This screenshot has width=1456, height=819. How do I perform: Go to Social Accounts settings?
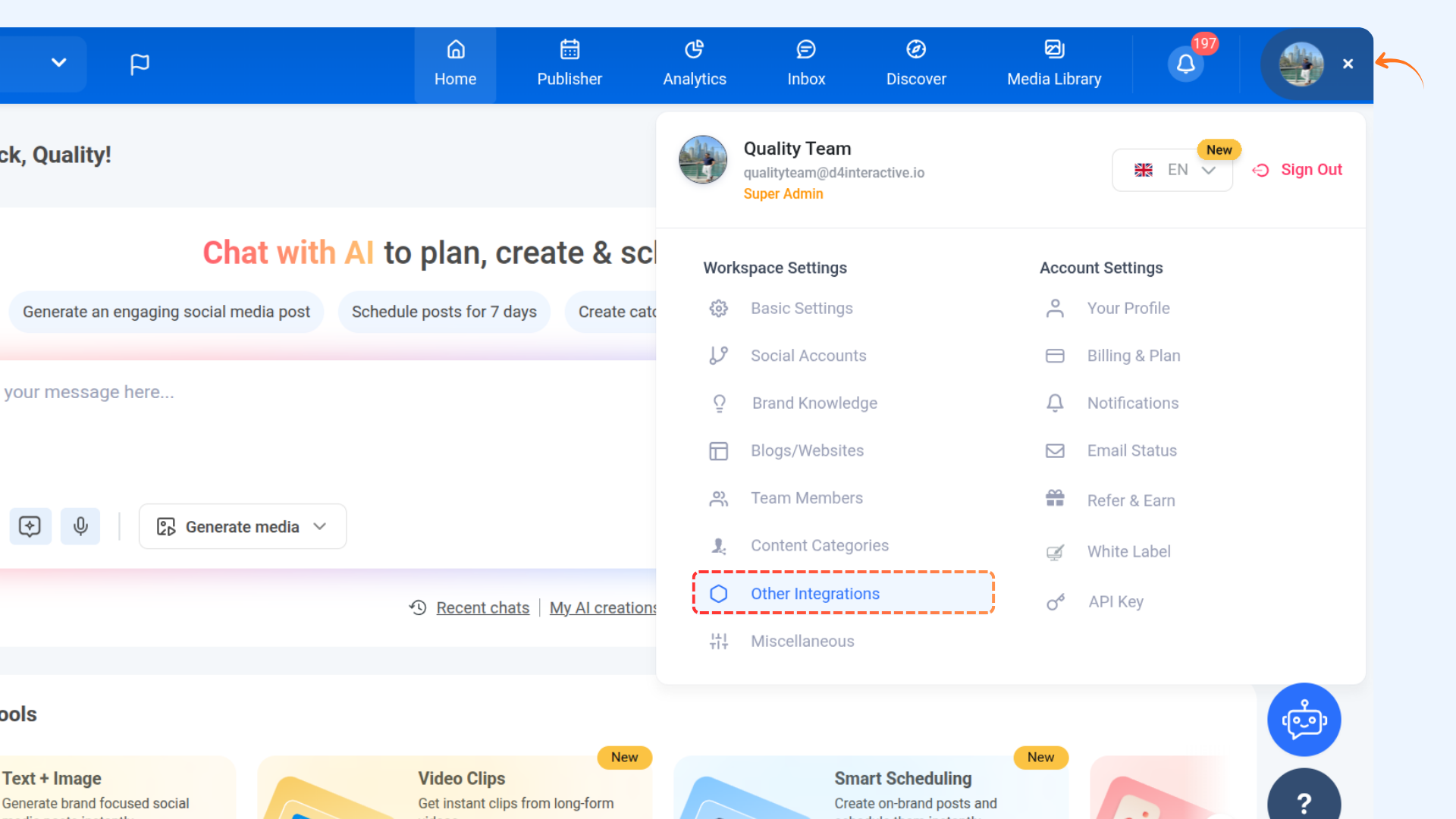click(x=808, y=356)
